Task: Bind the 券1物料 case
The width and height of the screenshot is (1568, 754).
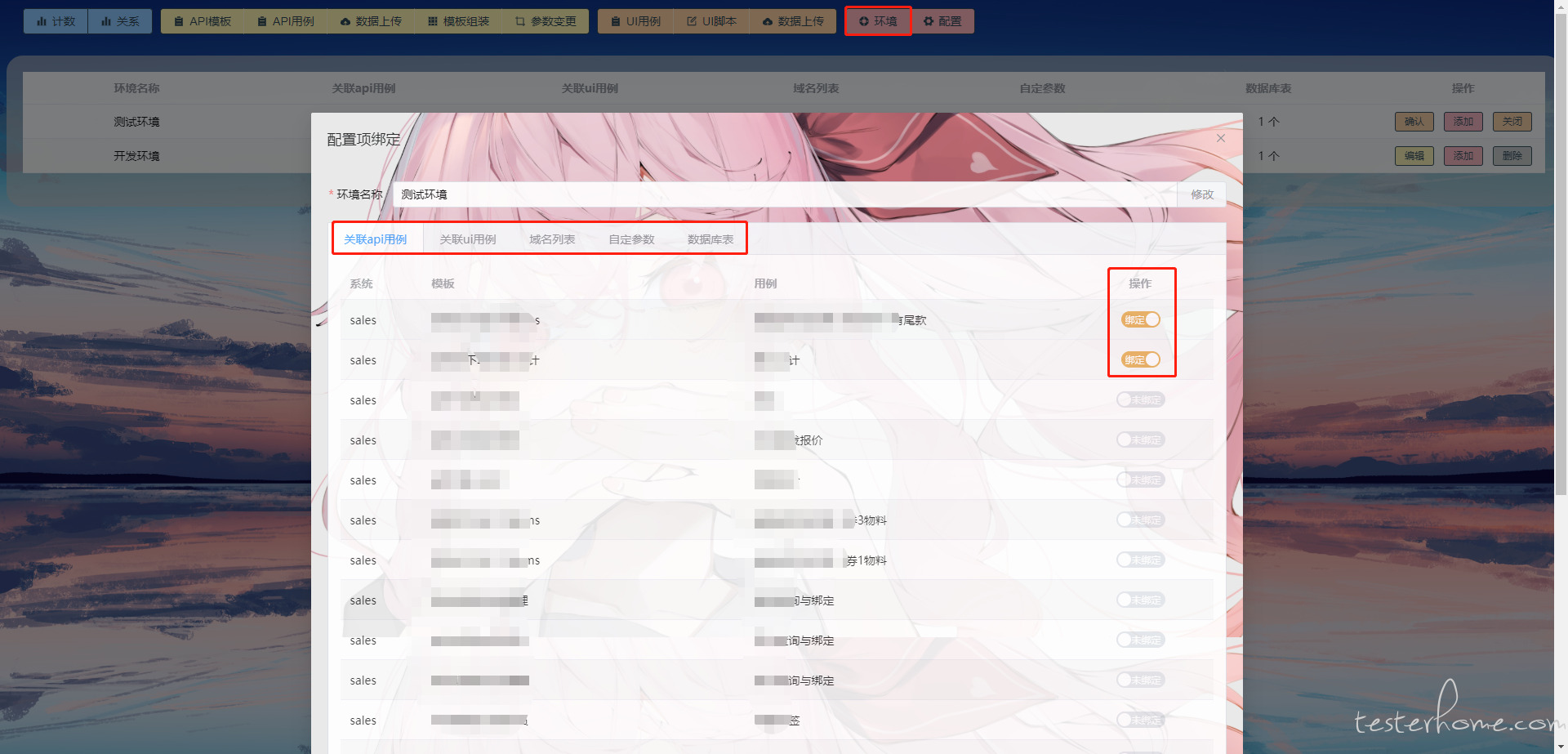Action: coord(1141,560)
